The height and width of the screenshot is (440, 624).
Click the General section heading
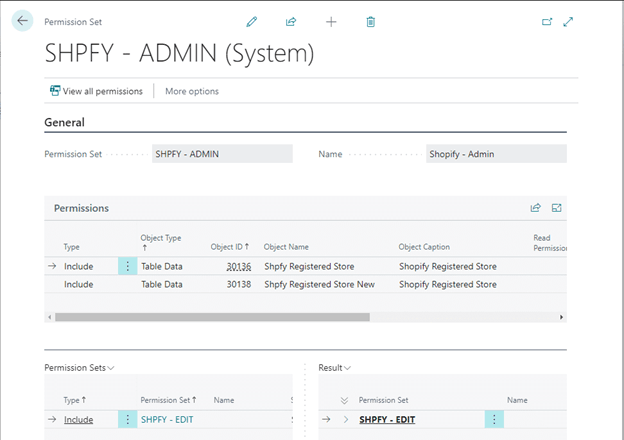(64, 122)
